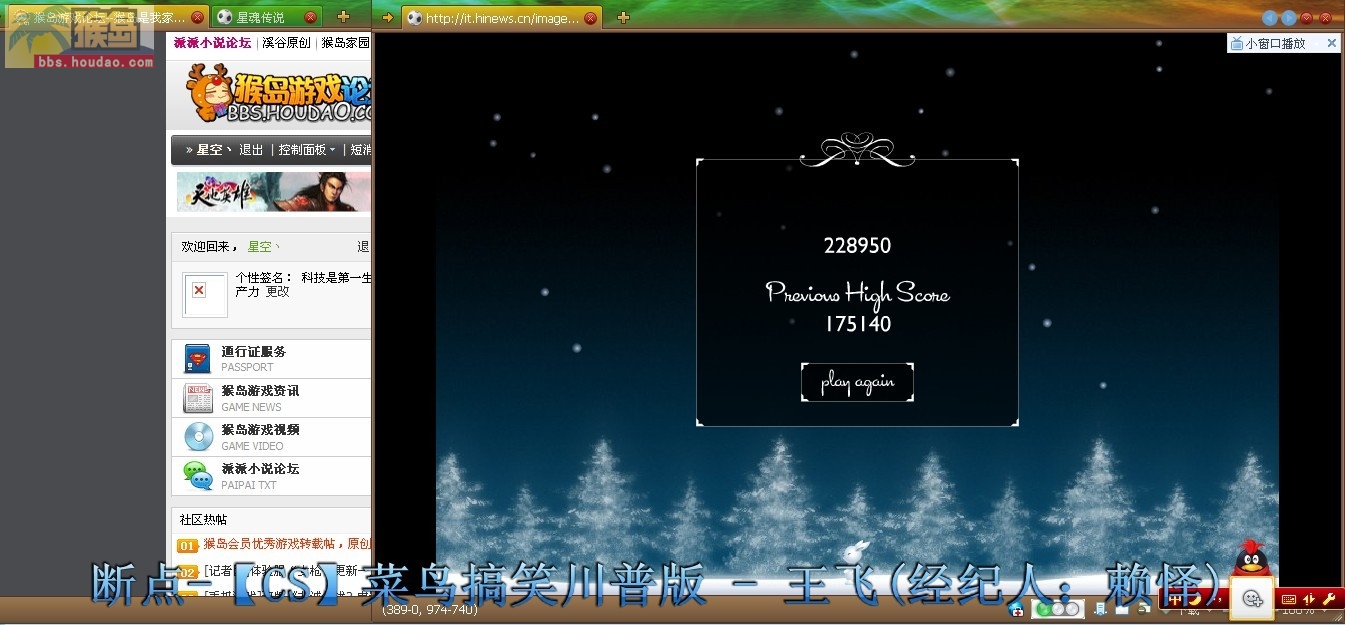
Task: Dismiss the 小窗口播放 popup
Action: point(1331,43)
